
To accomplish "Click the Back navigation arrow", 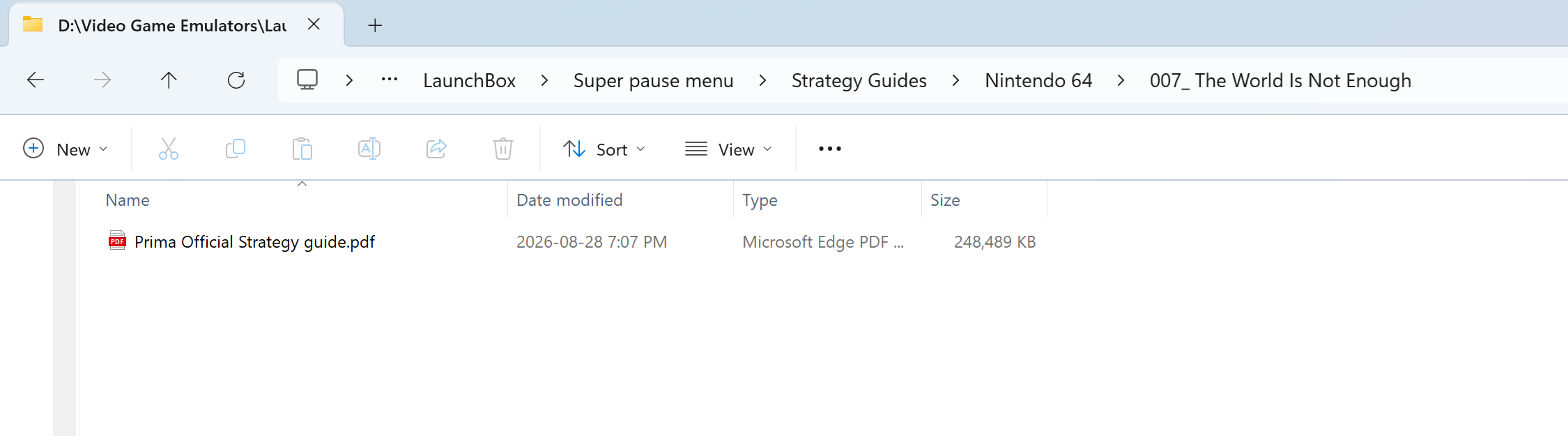I will [36, 80].
